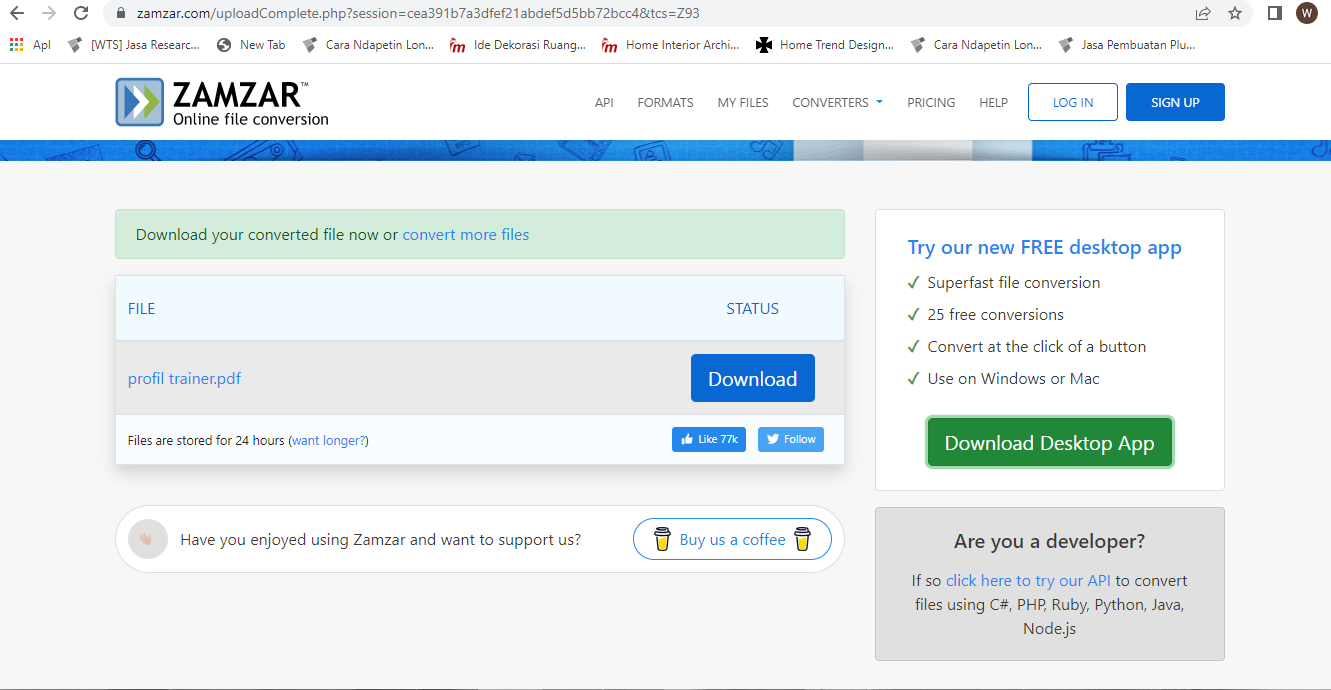Expand the CONVERTERS dropdown

837,103
